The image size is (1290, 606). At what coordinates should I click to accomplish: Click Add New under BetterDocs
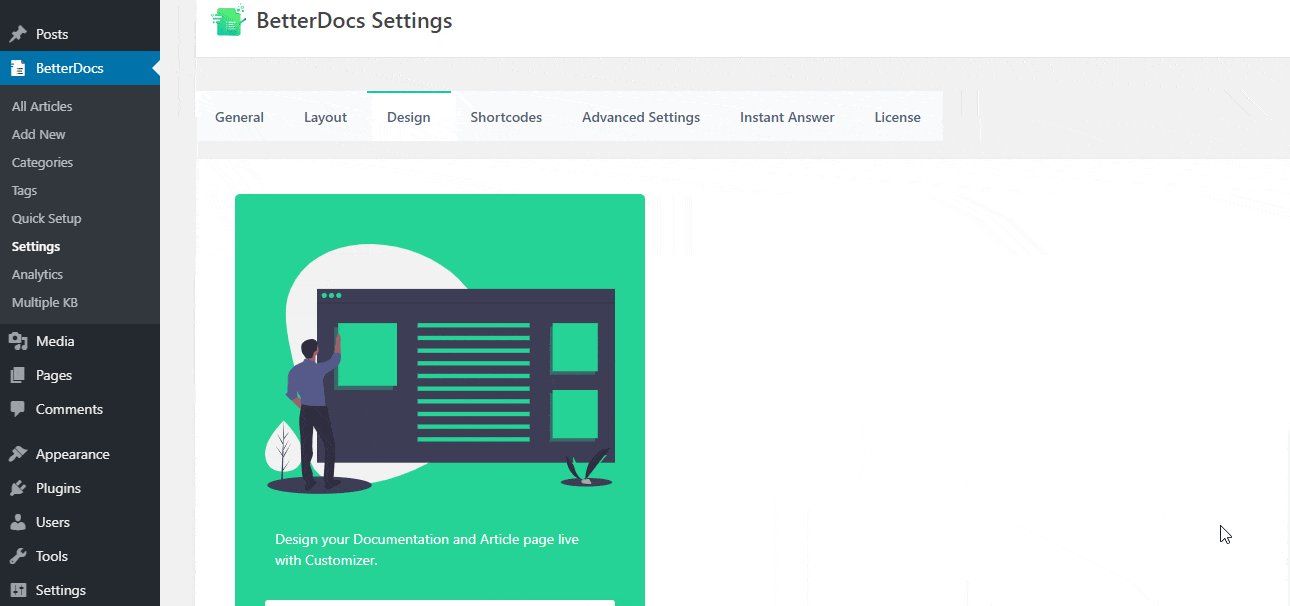pos(38,133)
